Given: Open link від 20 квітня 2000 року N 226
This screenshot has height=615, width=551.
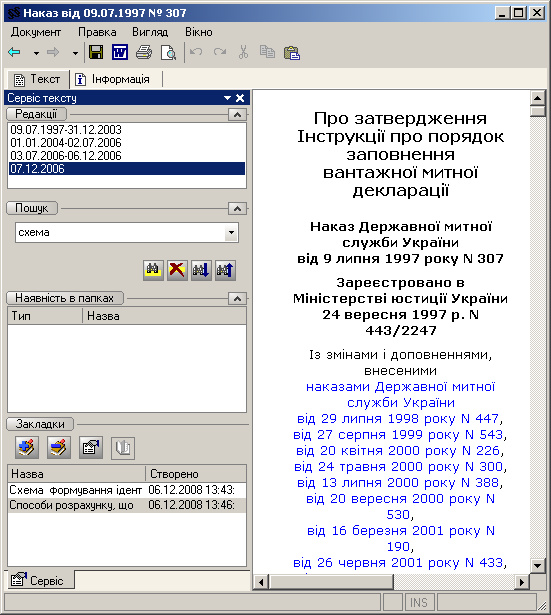Looking at the screenshot, I should pyautogui.click(x=398, y=451).
